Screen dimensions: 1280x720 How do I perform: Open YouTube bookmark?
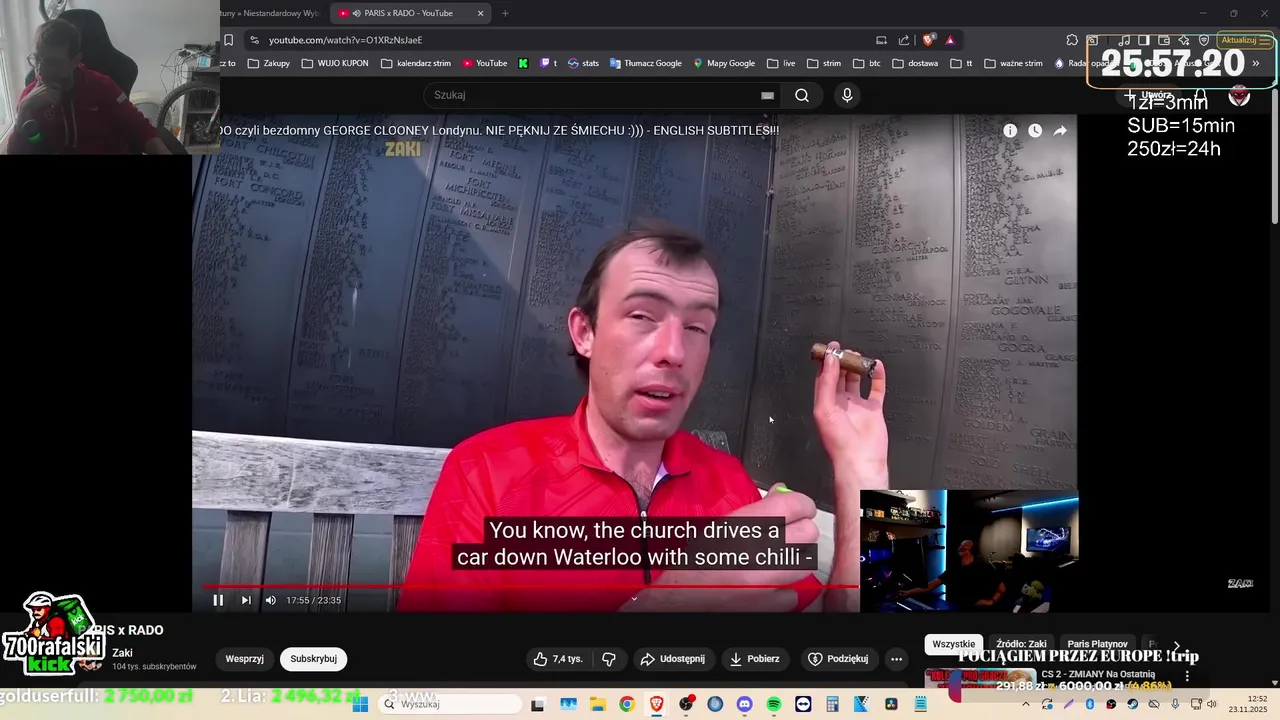point(485,63)
